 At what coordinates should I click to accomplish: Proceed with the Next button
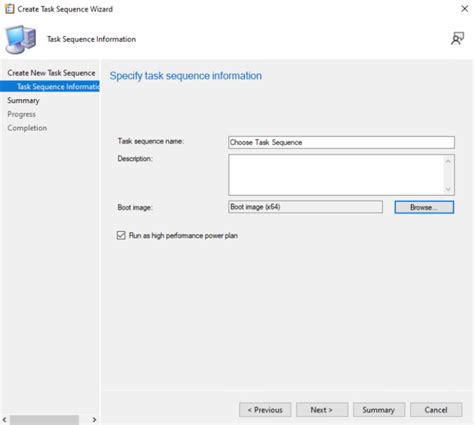pos(322,410)
